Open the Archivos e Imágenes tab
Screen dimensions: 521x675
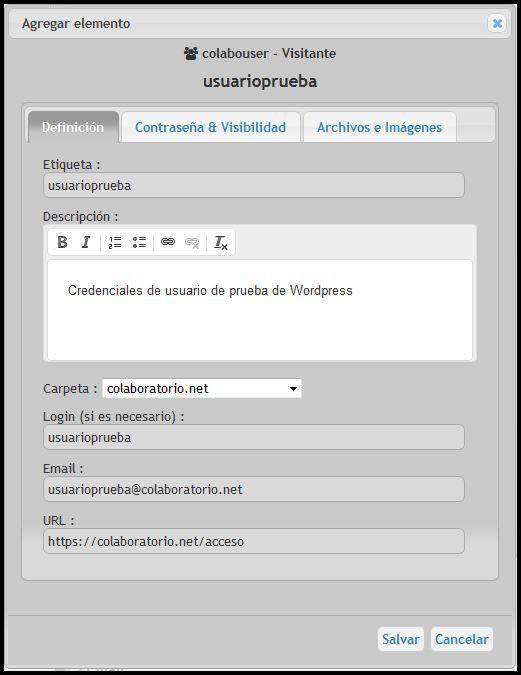pos(379,127)
